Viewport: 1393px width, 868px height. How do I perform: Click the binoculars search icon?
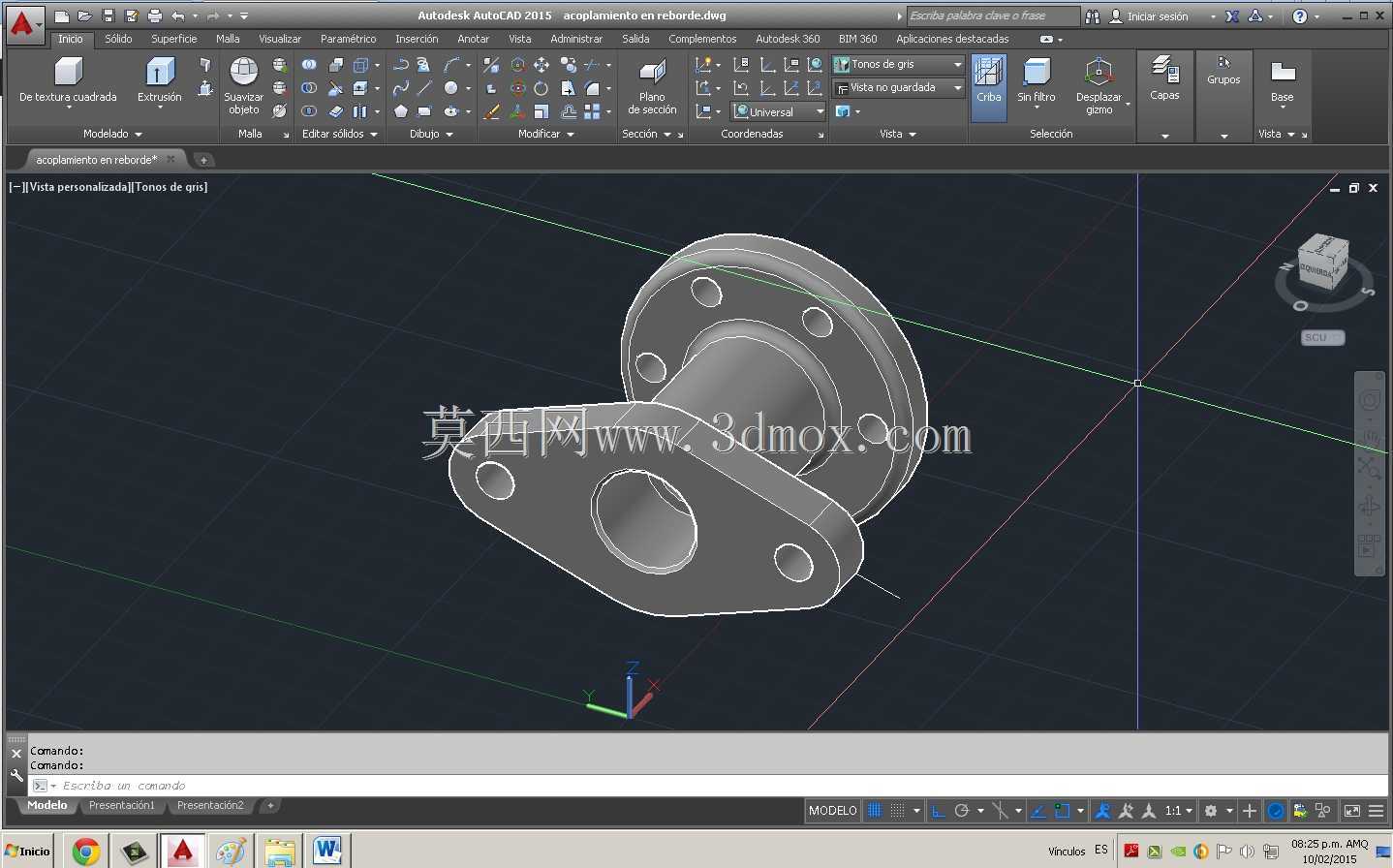pos(1093,16)
